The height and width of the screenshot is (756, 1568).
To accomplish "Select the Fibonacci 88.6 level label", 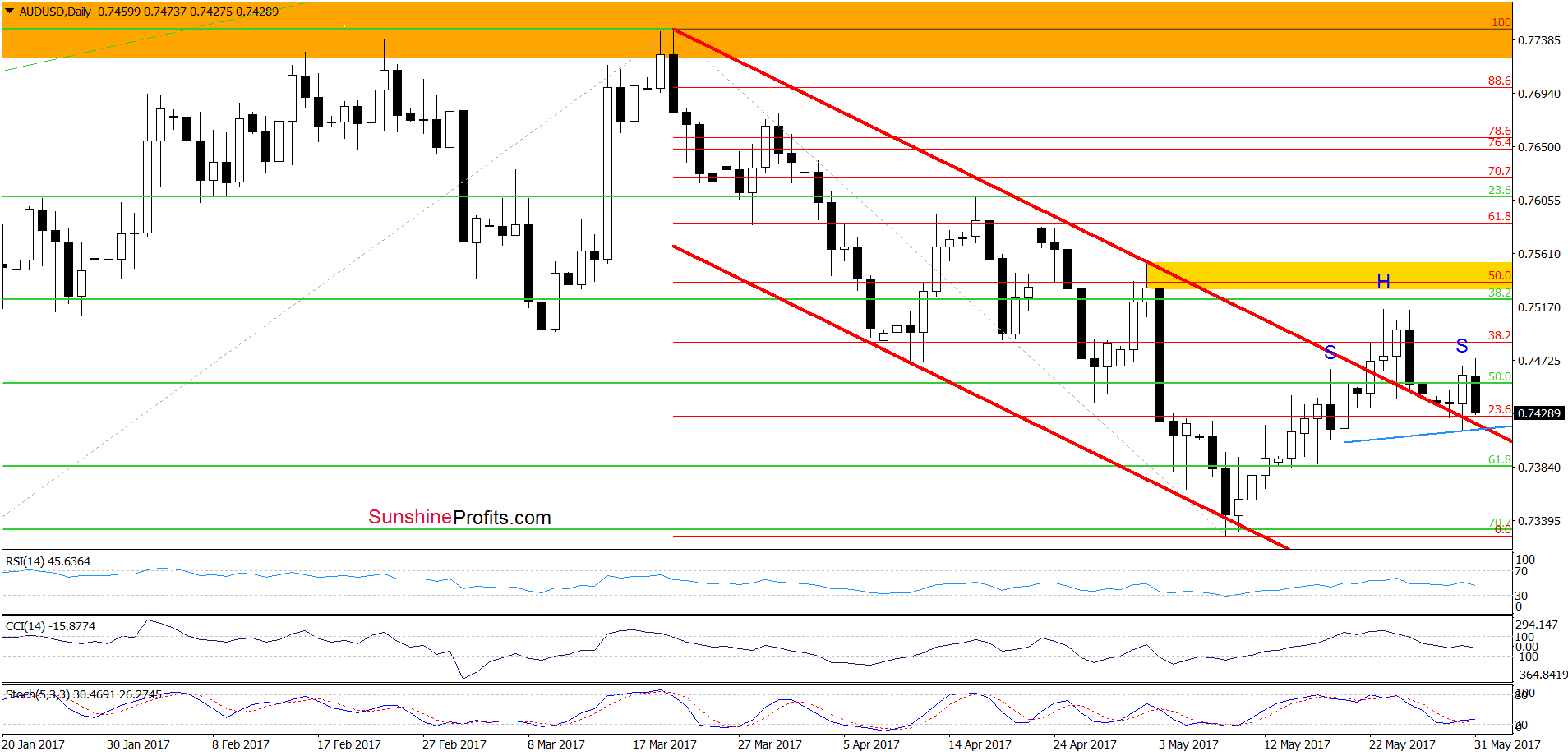I will click(x=1499, y=81).
